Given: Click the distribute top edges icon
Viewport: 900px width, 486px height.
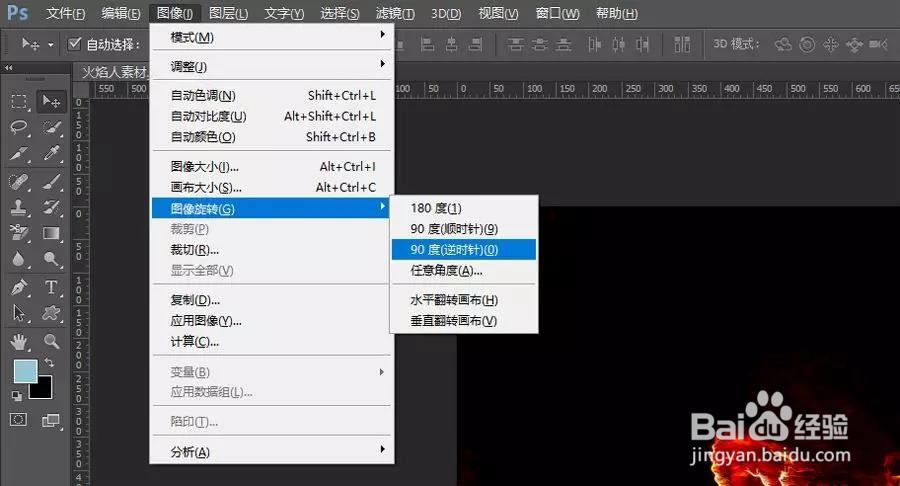Looking at the screenshot, I should [x=515, y=44].
